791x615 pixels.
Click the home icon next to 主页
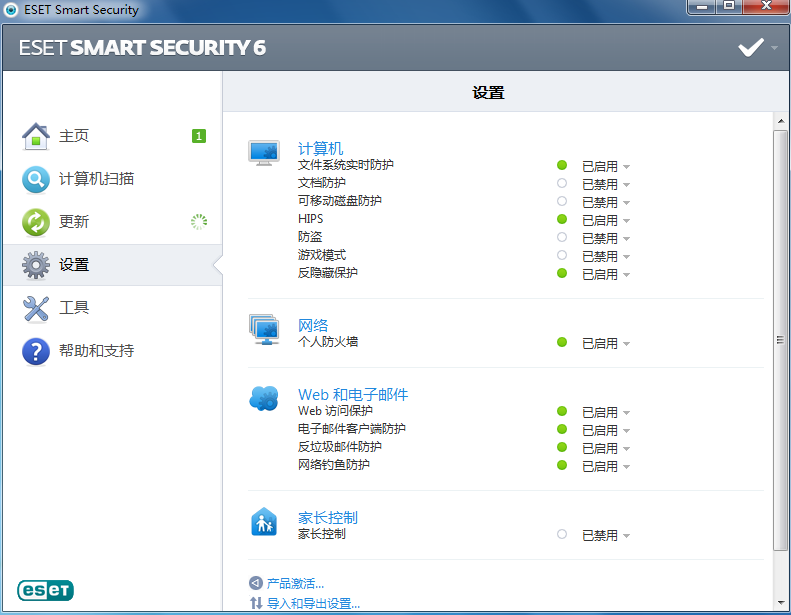pyautogui.click(x=36, y=136)
